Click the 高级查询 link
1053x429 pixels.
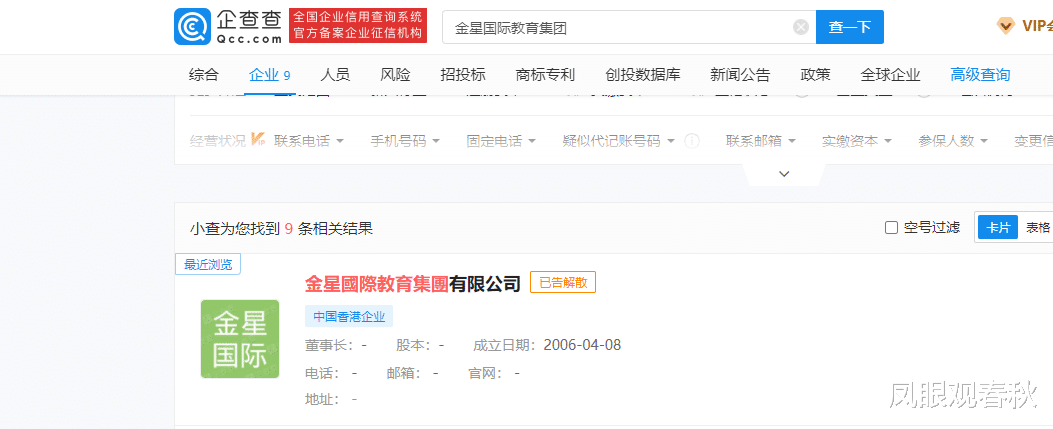[980, 75]
